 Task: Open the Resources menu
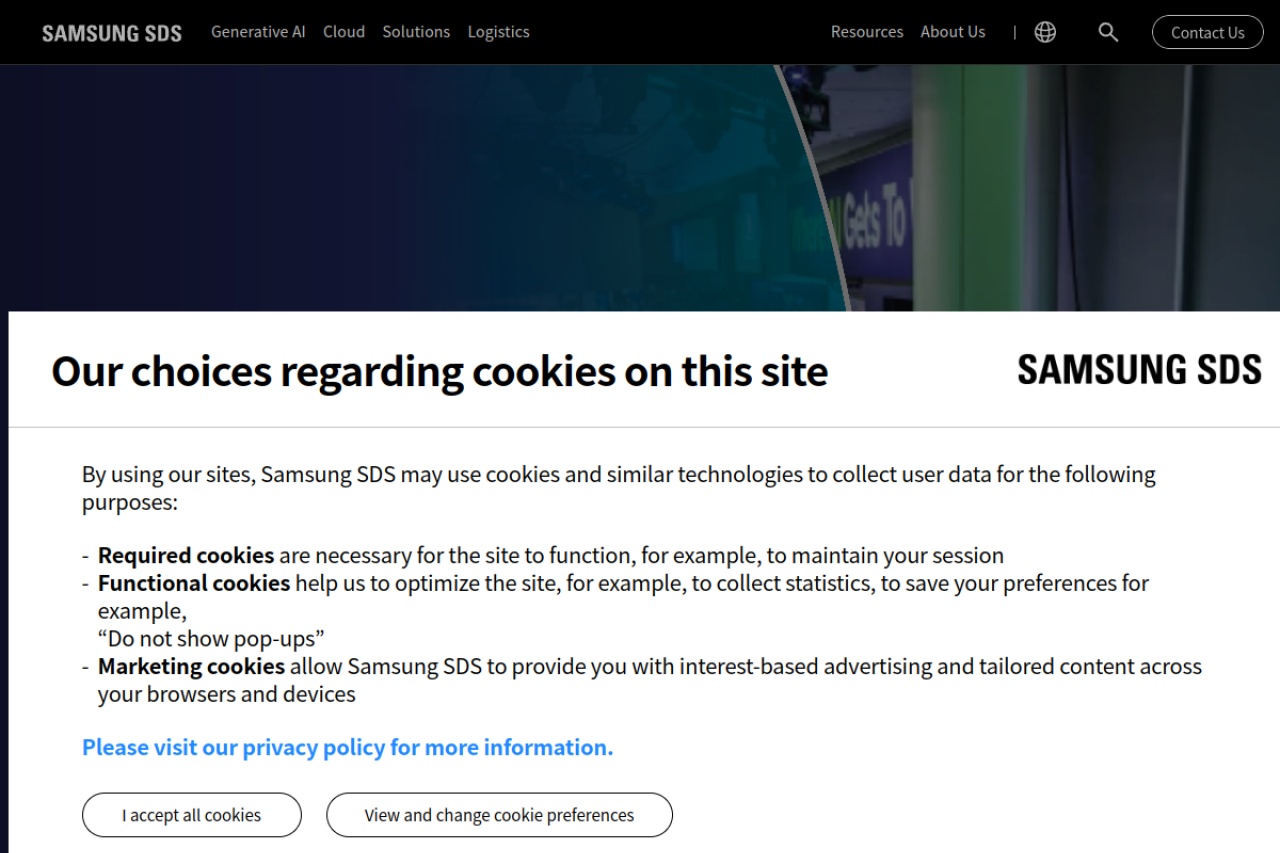(867, 32)
